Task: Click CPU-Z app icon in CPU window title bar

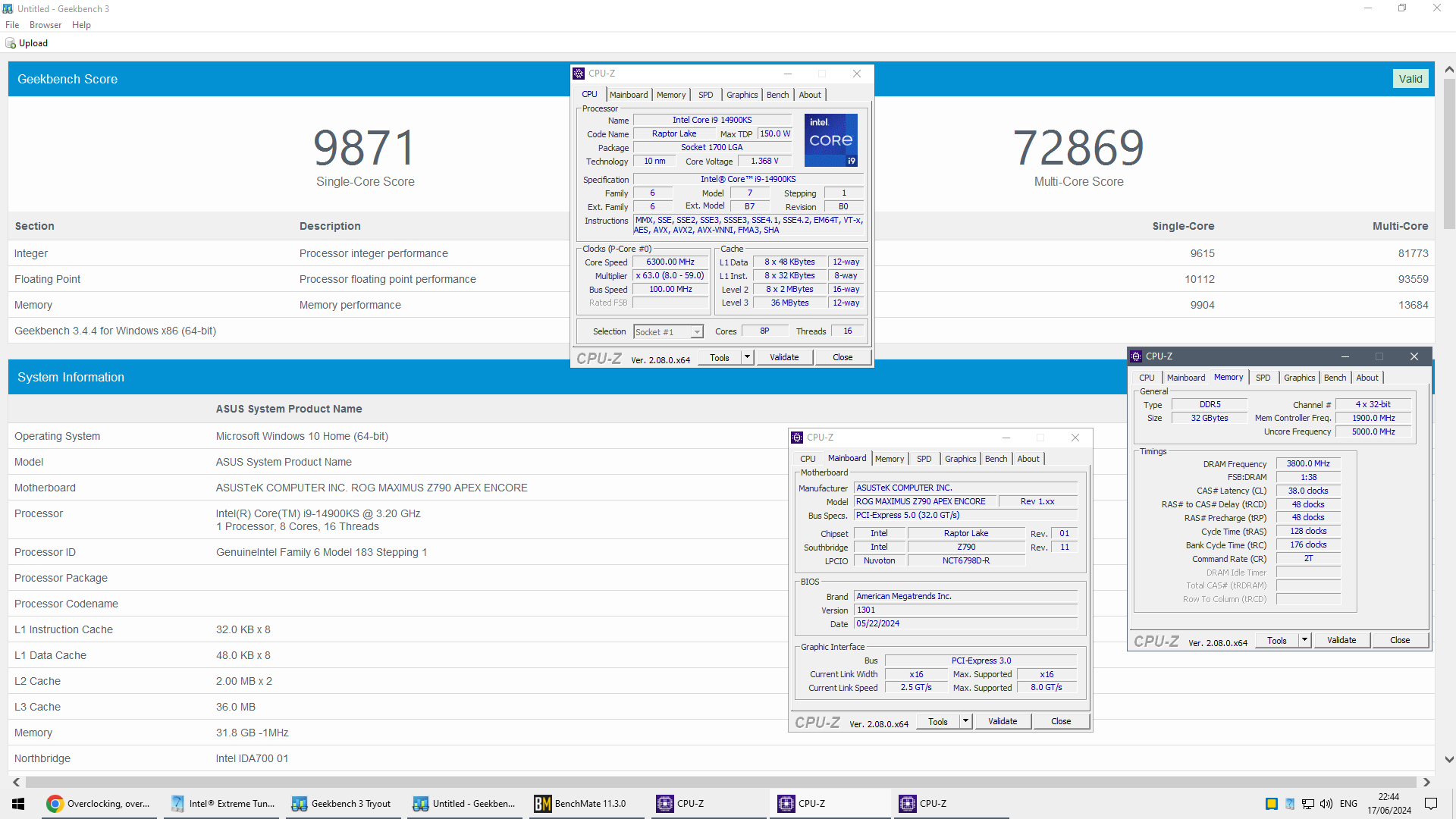Action: click(x=579, y=74)
